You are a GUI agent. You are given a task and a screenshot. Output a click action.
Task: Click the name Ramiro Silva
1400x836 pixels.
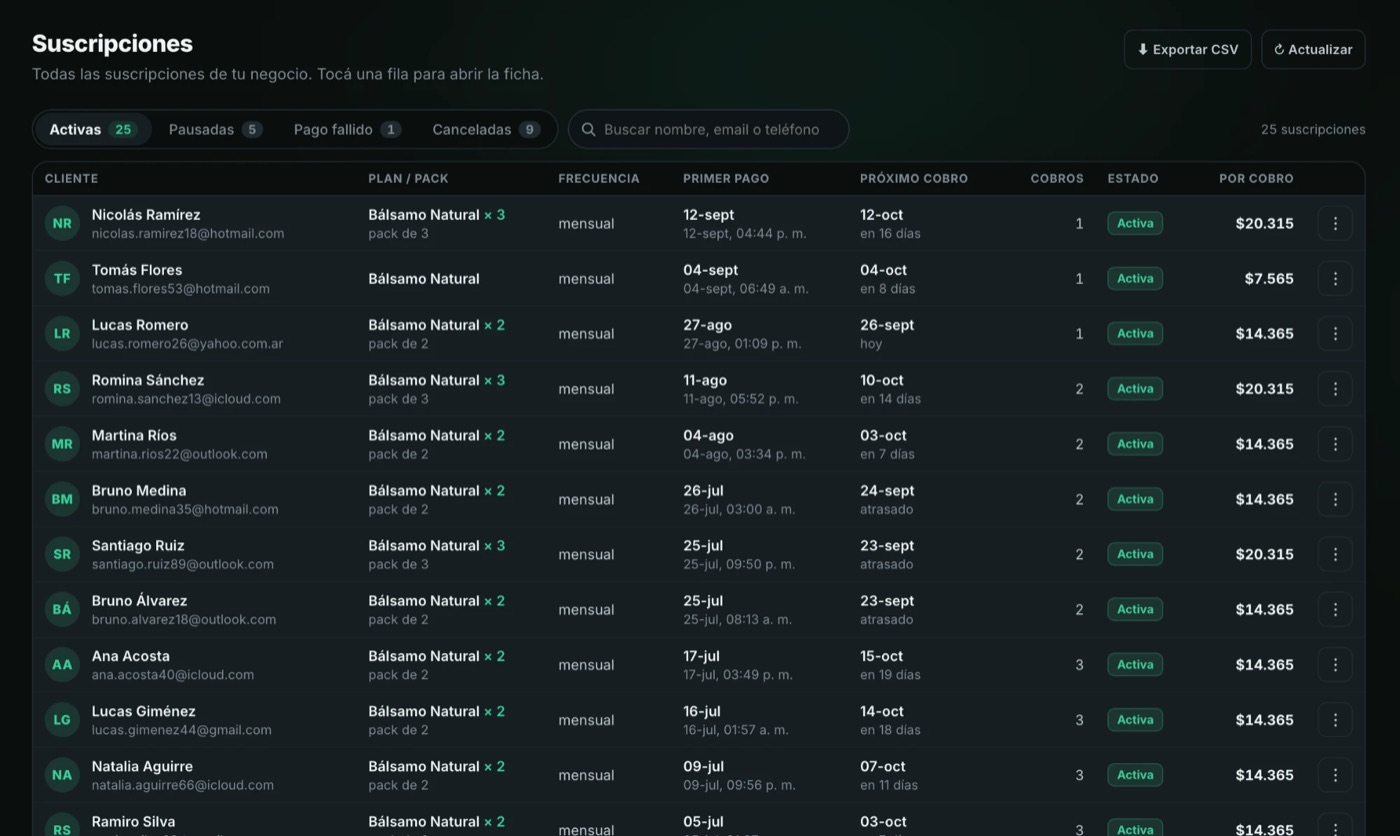click(133, 822)
